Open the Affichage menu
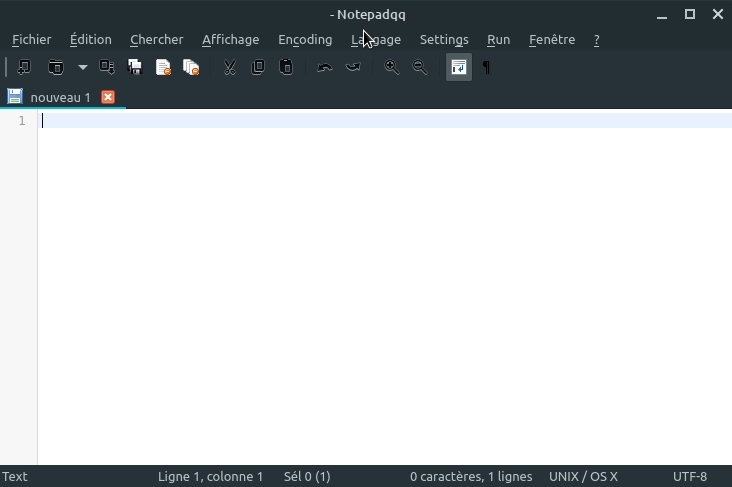Screen dimensions: 732x487 [231, 40]
